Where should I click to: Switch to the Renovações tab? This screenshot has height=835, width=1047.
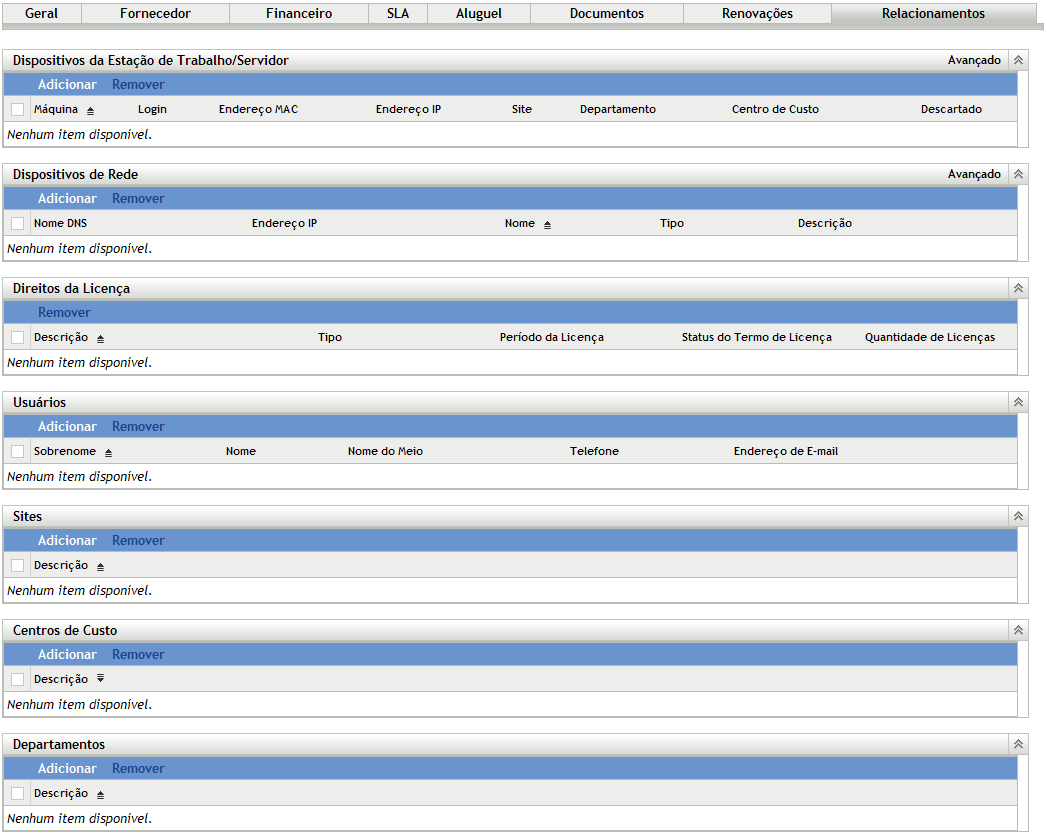point(757,13)
